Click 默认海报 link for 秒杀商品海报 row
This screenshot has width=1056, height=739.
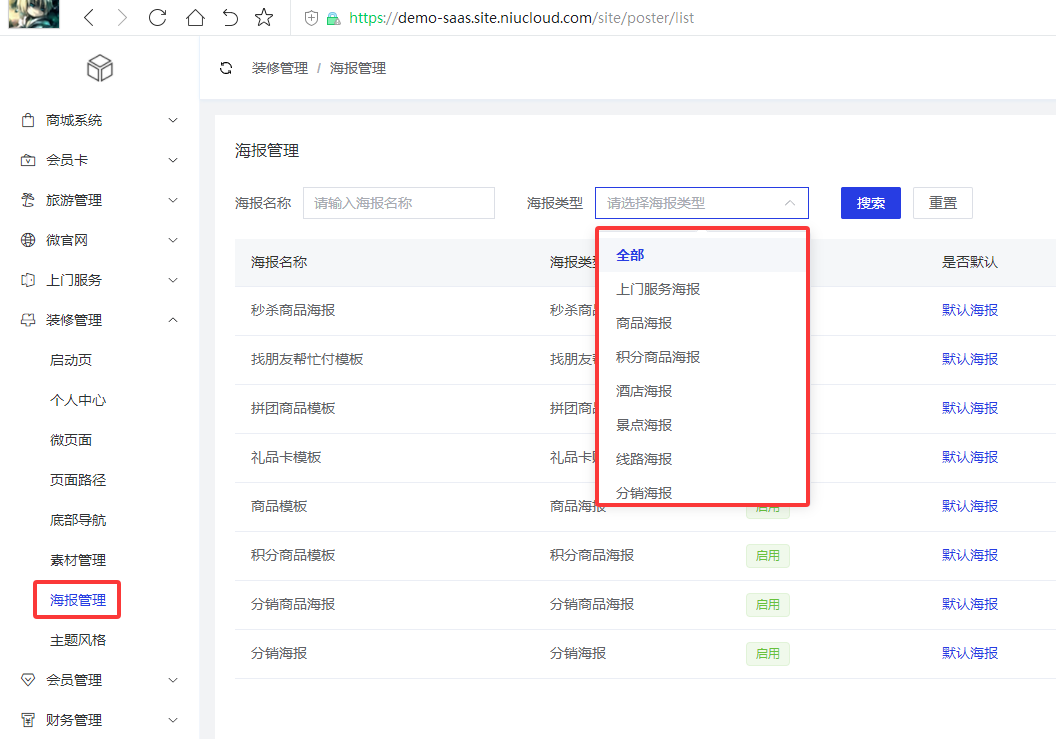[969, 310]
